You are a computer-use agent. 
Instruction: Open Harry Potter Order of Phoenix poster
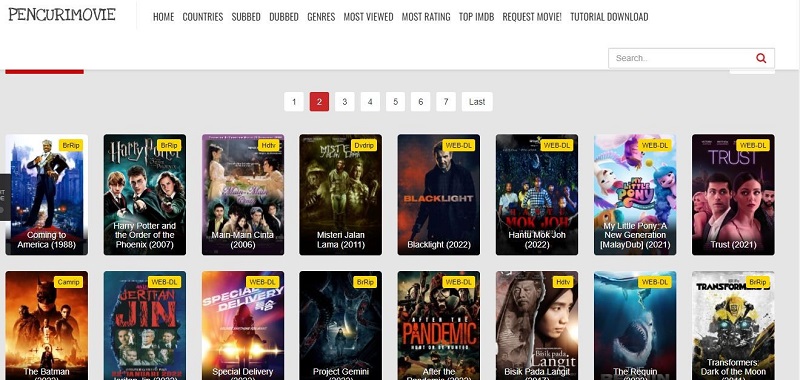pos(145,194)
